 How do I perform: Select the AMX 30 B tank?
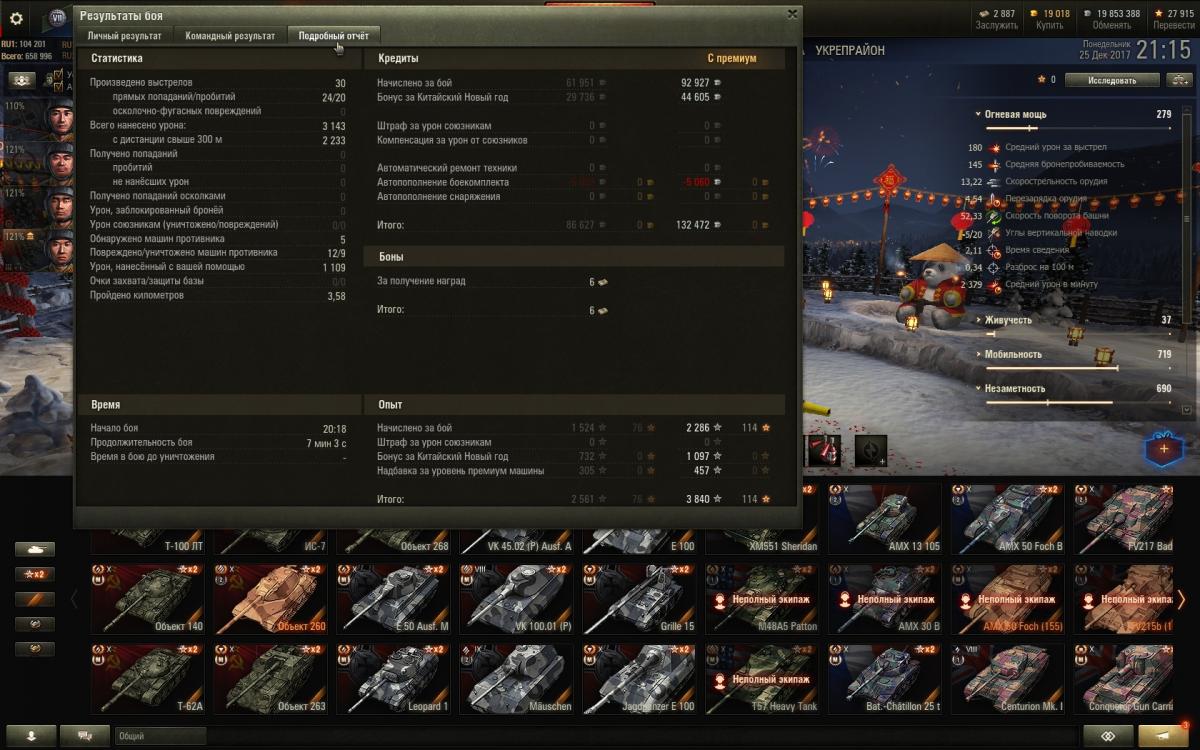coord(886,598)
